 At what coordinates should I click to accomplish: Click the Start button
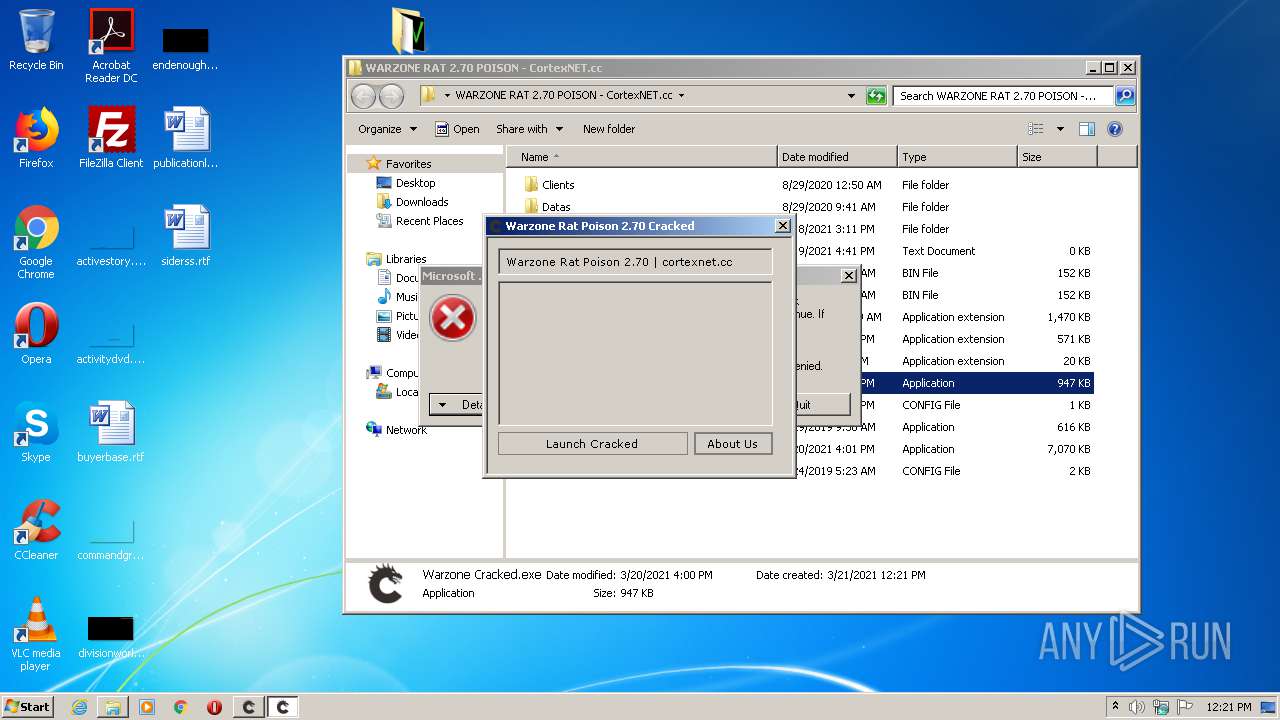27,707
